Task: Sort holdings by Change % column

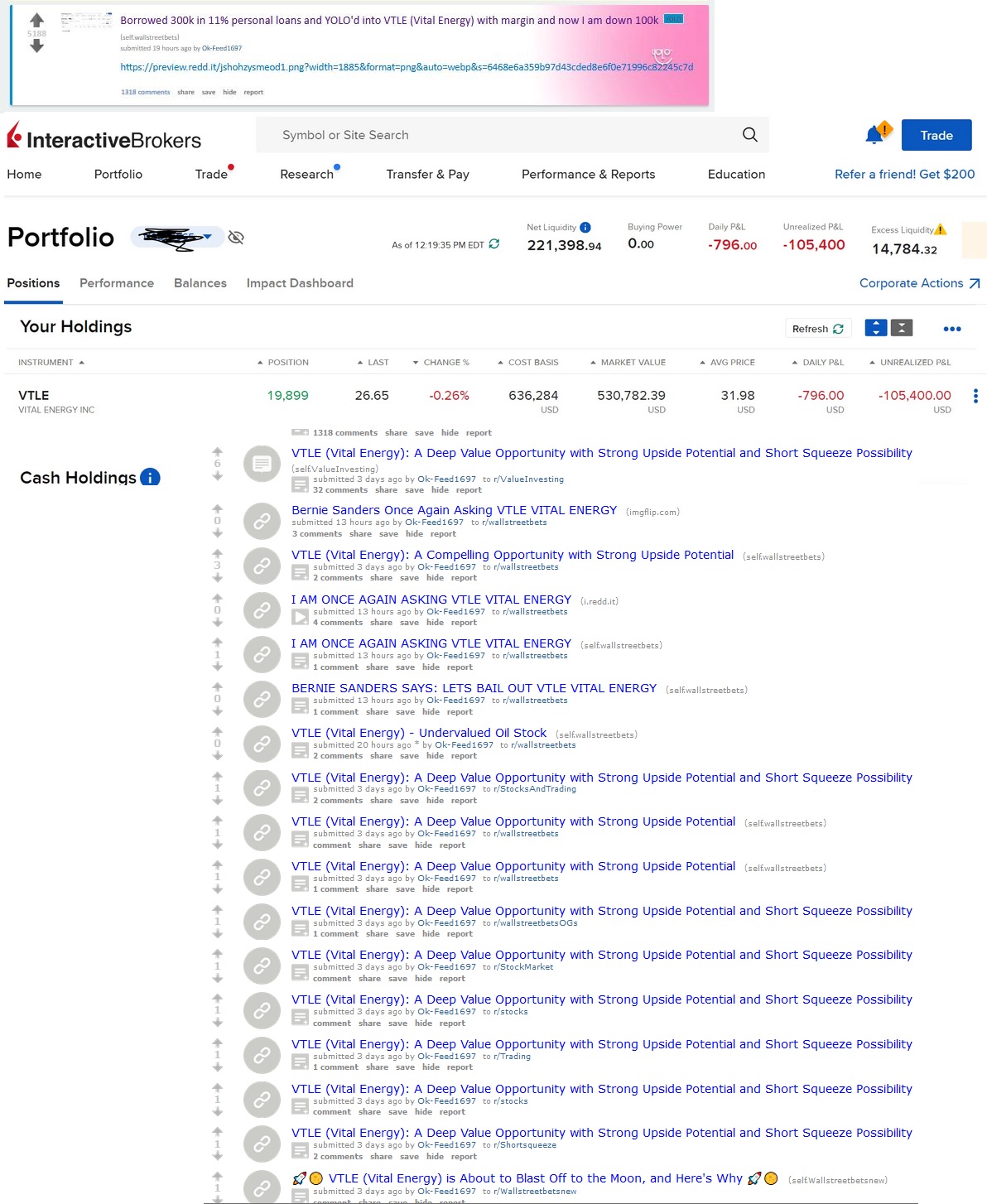Action: pyautogui.click(x=441, y=362)
